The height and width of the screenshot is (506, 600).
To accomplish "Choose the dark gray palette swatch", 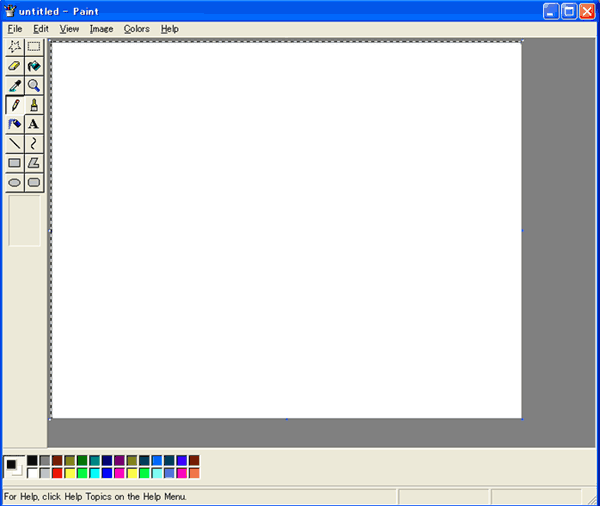I will point(45,460).
